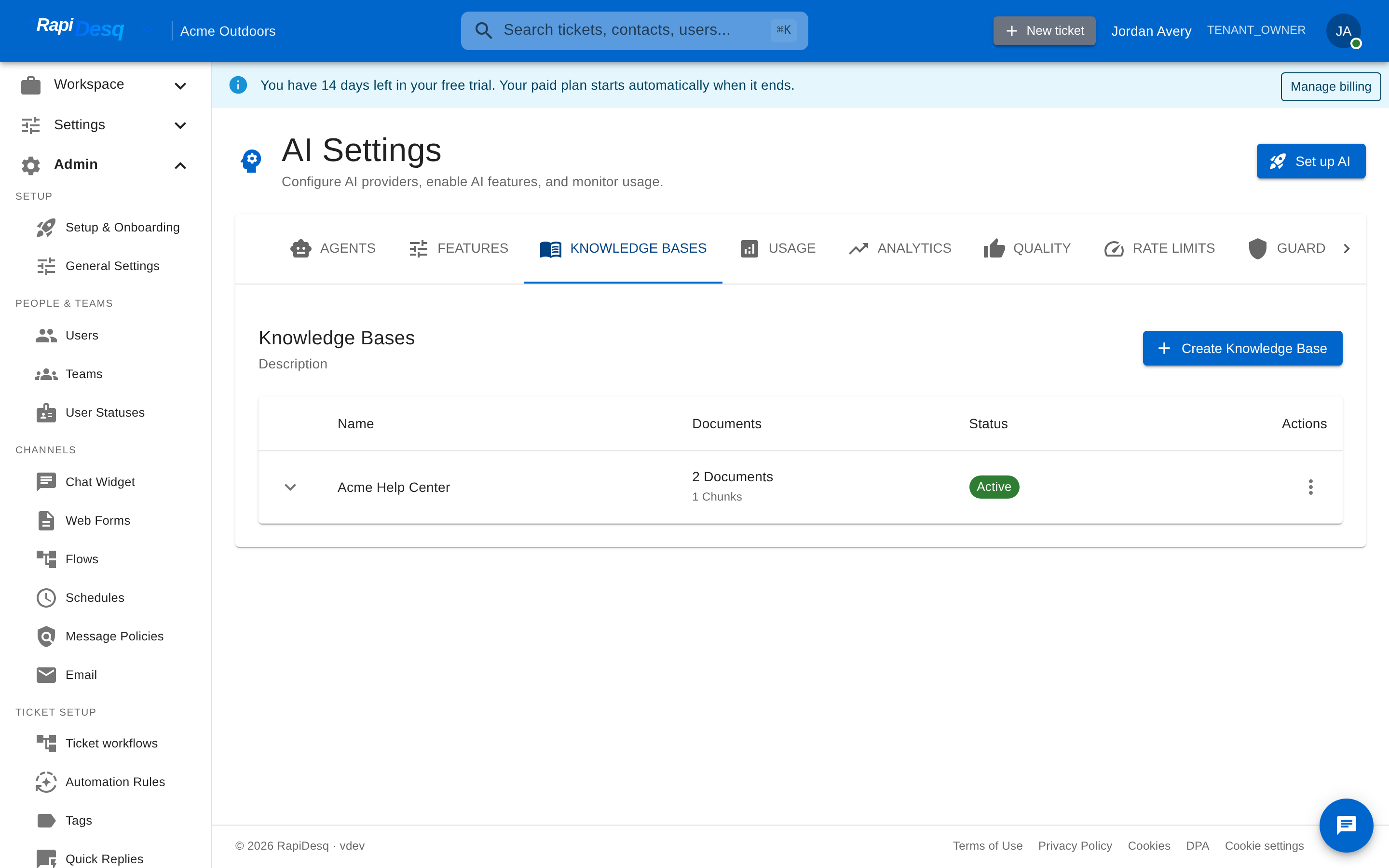Viewport: 1389px width, 868px height.
Task: Open the Terms of Use link
Action: coord(987,846)
